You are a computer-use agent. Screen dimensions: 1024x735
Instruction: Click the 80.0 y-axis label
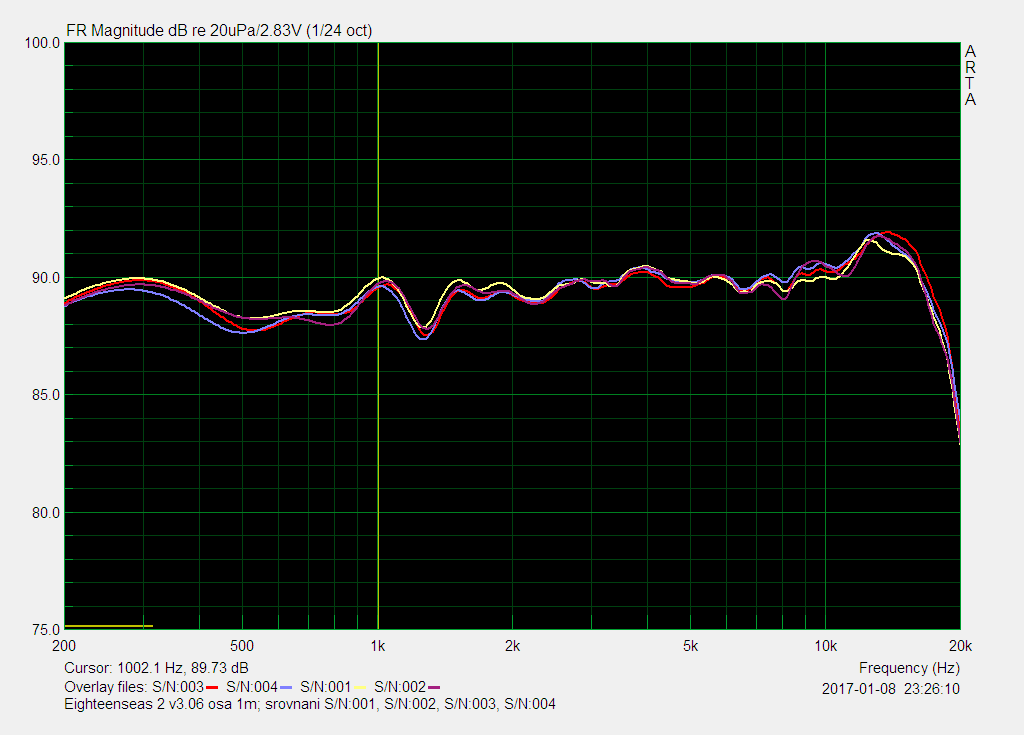(x=45, y=513)
